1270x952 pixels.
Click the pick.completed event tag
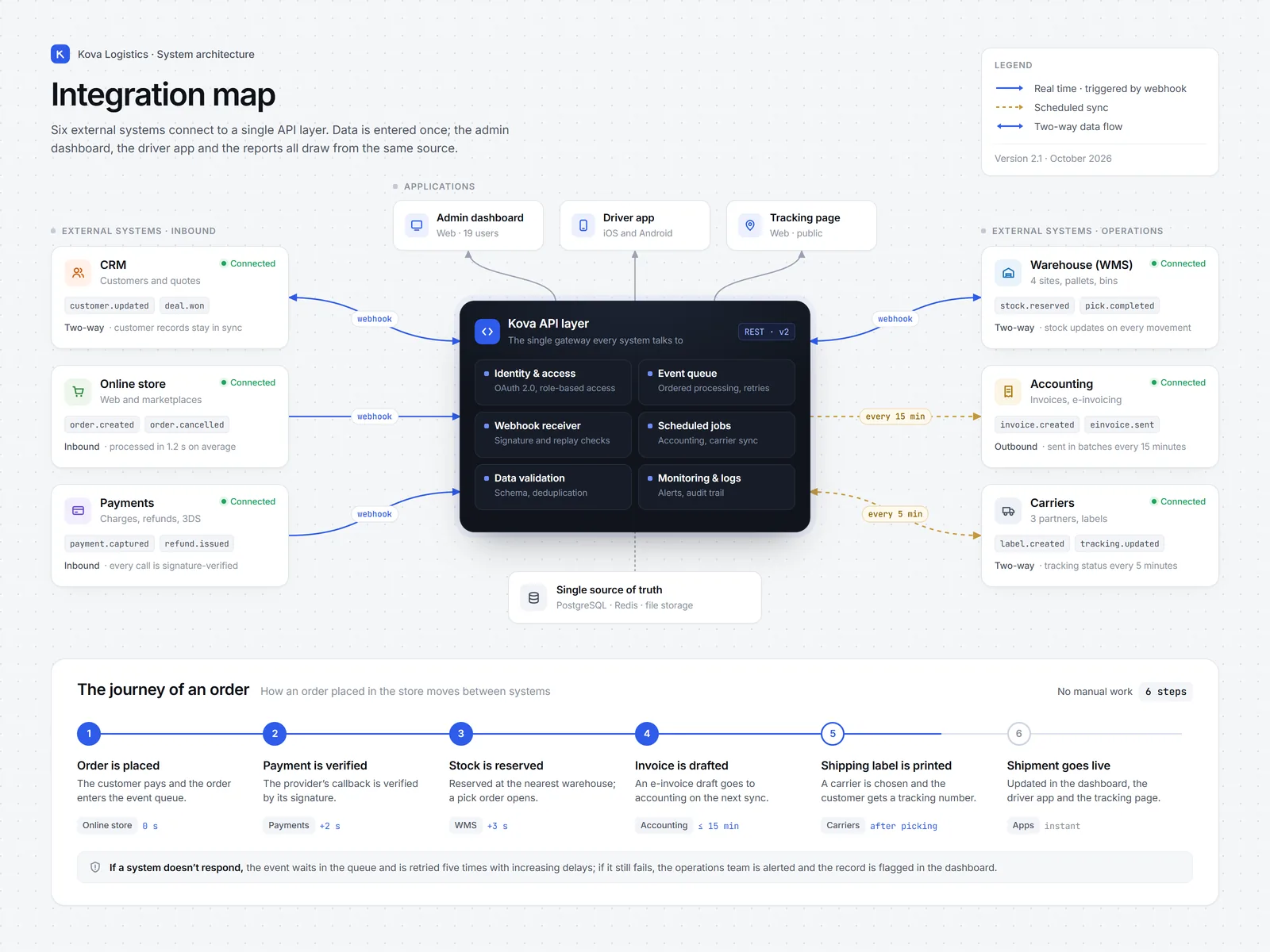[x=1120, y=305]
